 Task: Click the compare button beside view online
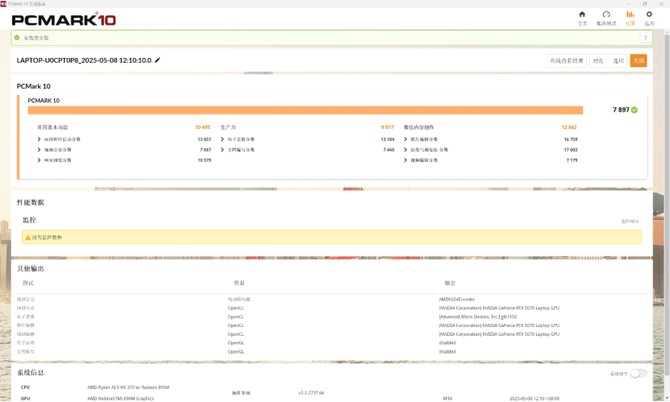[598, 61]
